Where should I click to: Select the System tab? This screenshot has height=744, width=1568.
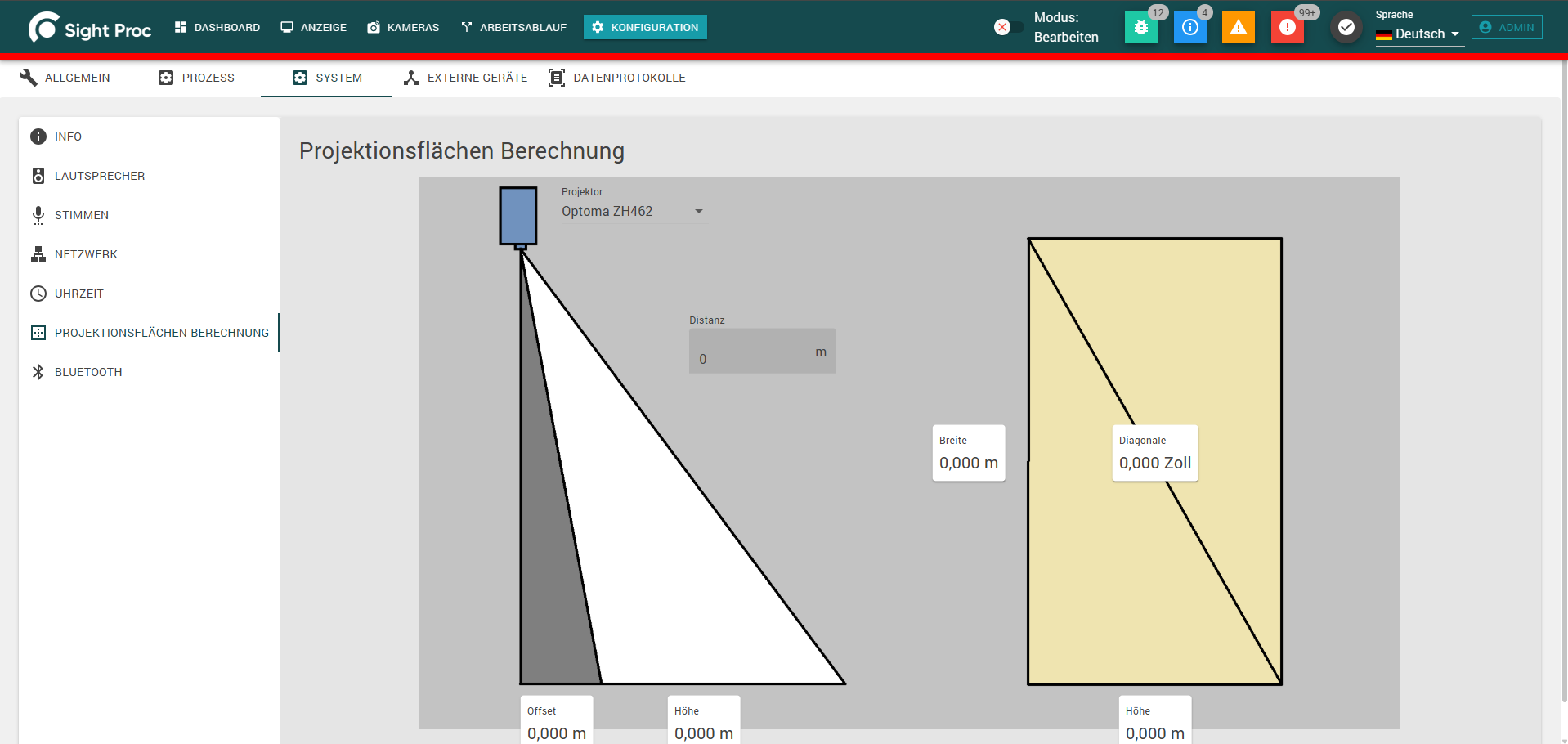click(x=326, y=78)
